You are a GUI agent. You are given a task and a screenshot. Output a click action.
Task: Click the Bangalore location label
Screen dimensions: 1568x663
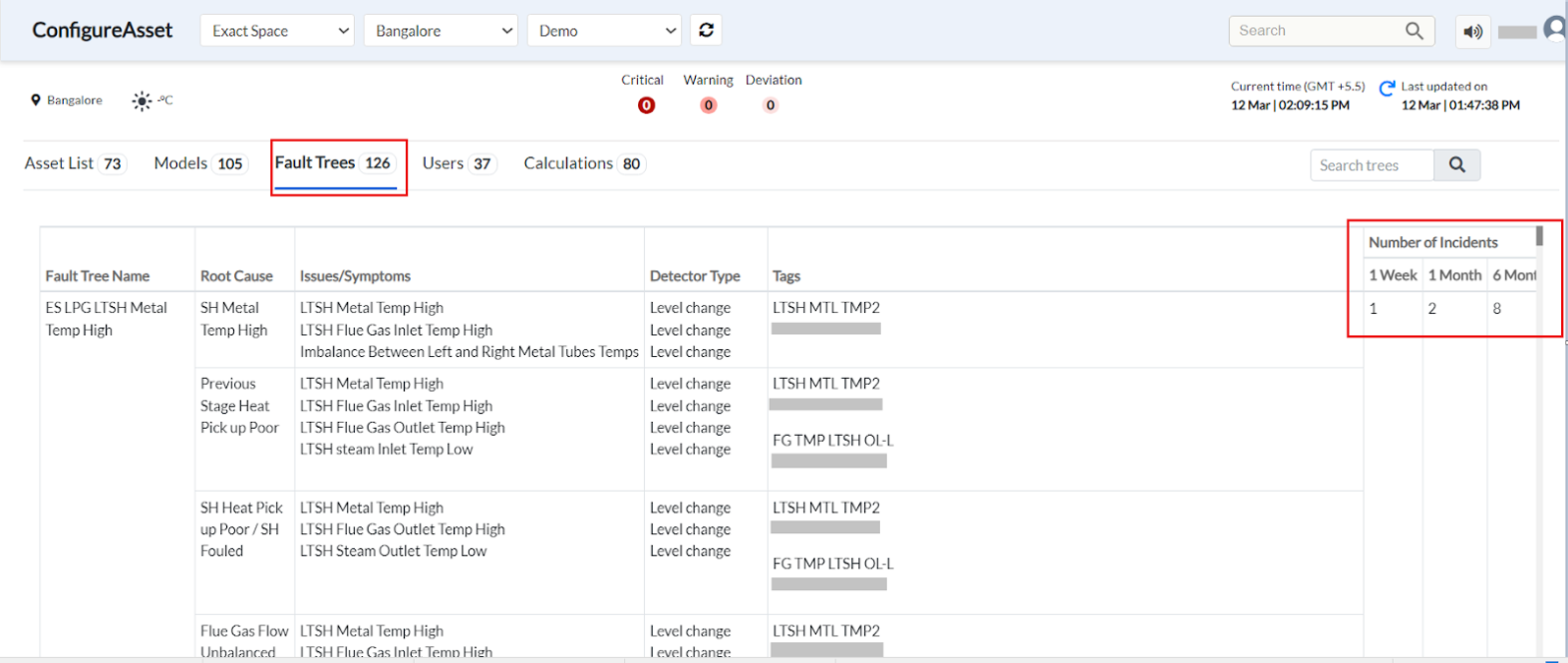75,100
